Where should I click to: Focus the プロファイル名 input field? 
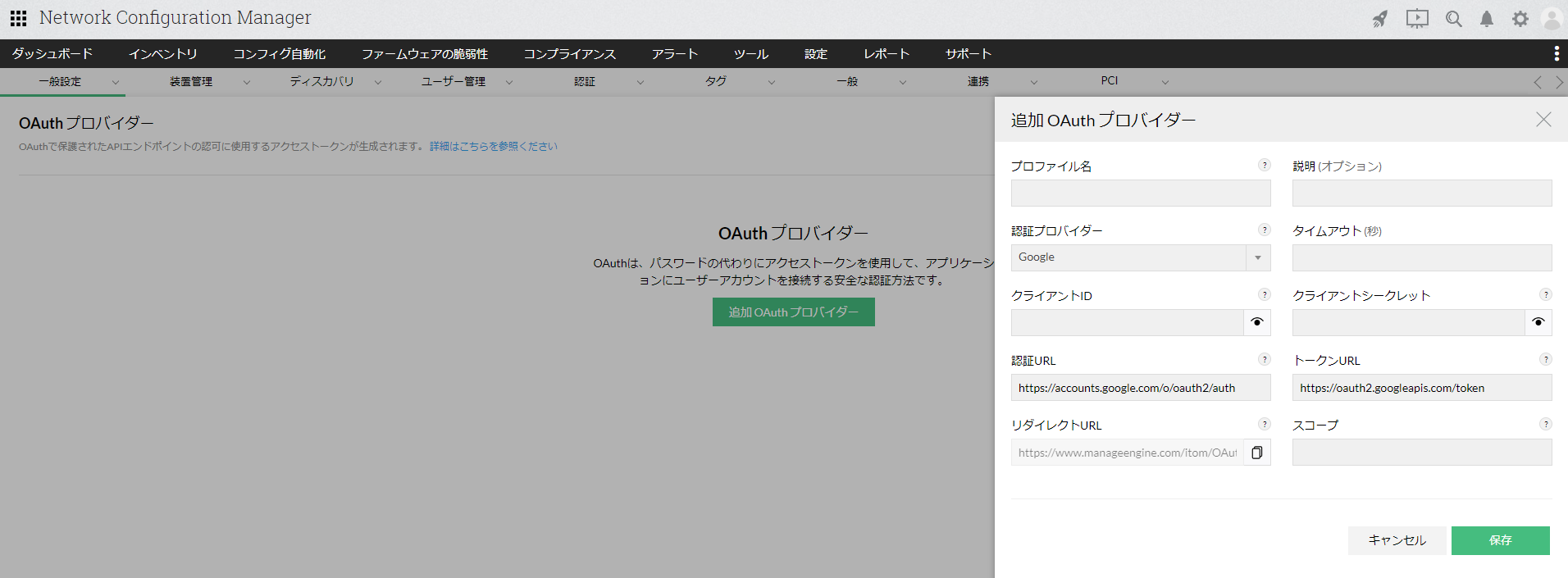(x=1141, y=193)
